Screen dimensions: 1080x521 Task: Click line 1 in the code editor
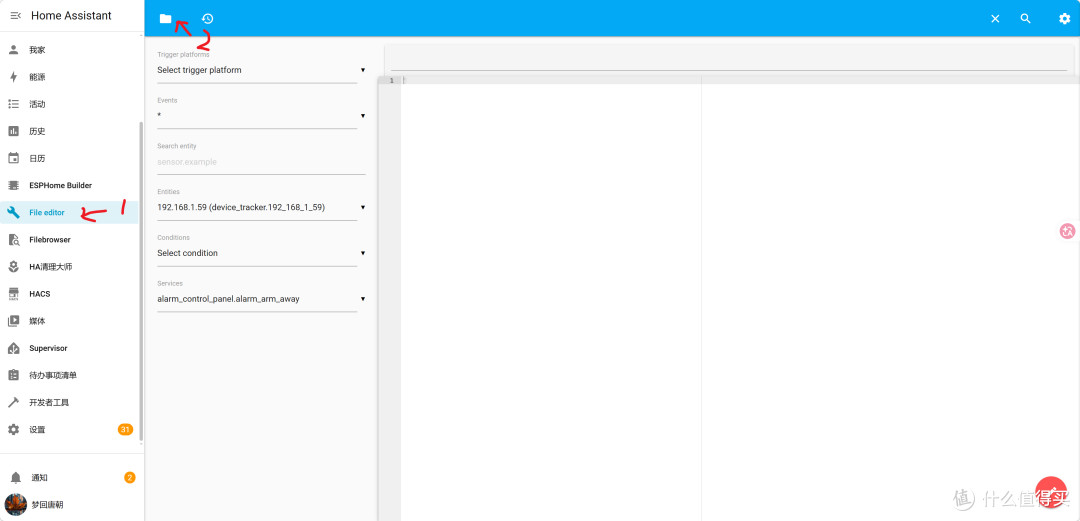click(739, 81)
